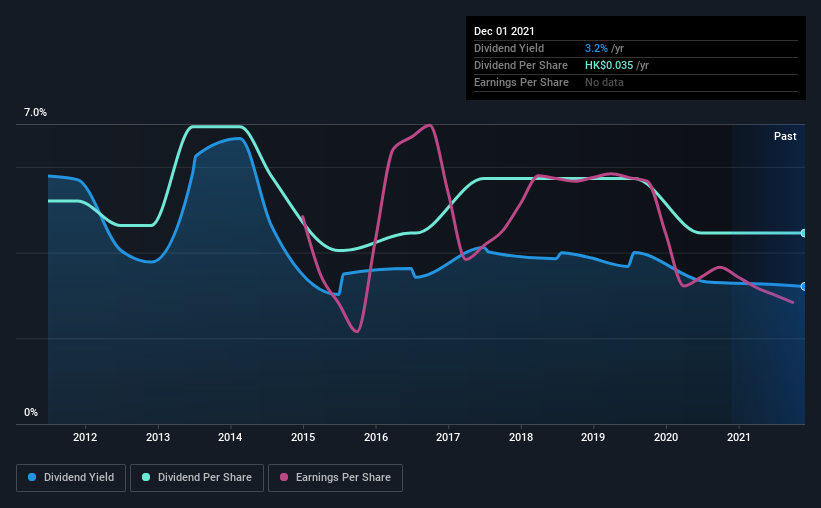Click the 2015 x-axis label

coord(303,437)
